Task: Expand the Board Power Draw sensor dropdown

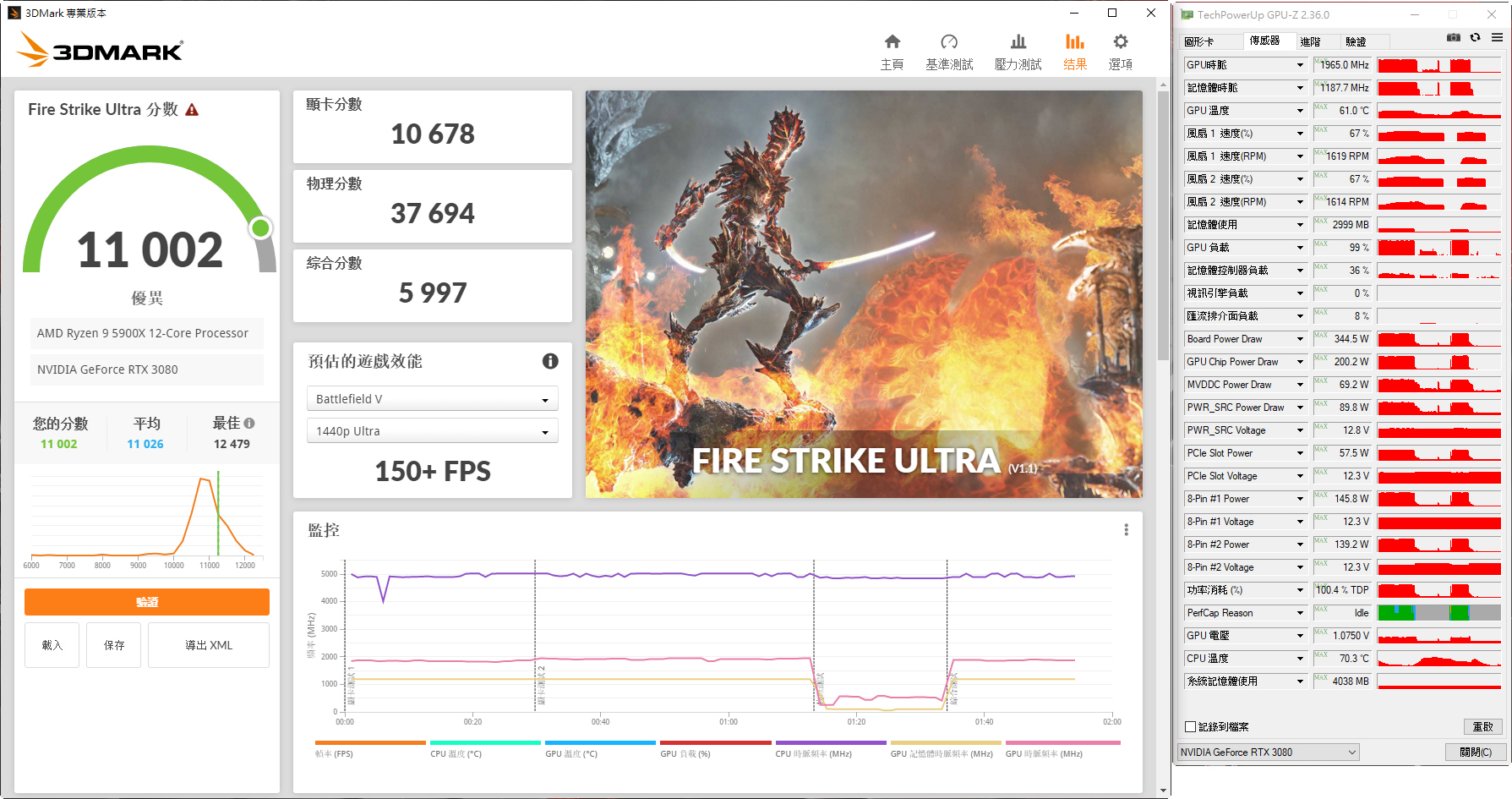Action: click(x=1300, y=339)
